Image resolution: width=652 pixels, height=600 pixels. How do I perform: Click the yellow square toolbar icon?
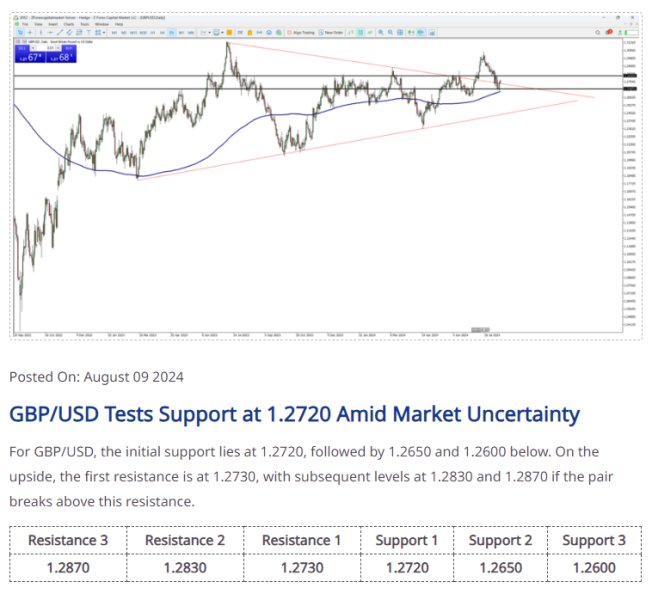tap(229, 32)
